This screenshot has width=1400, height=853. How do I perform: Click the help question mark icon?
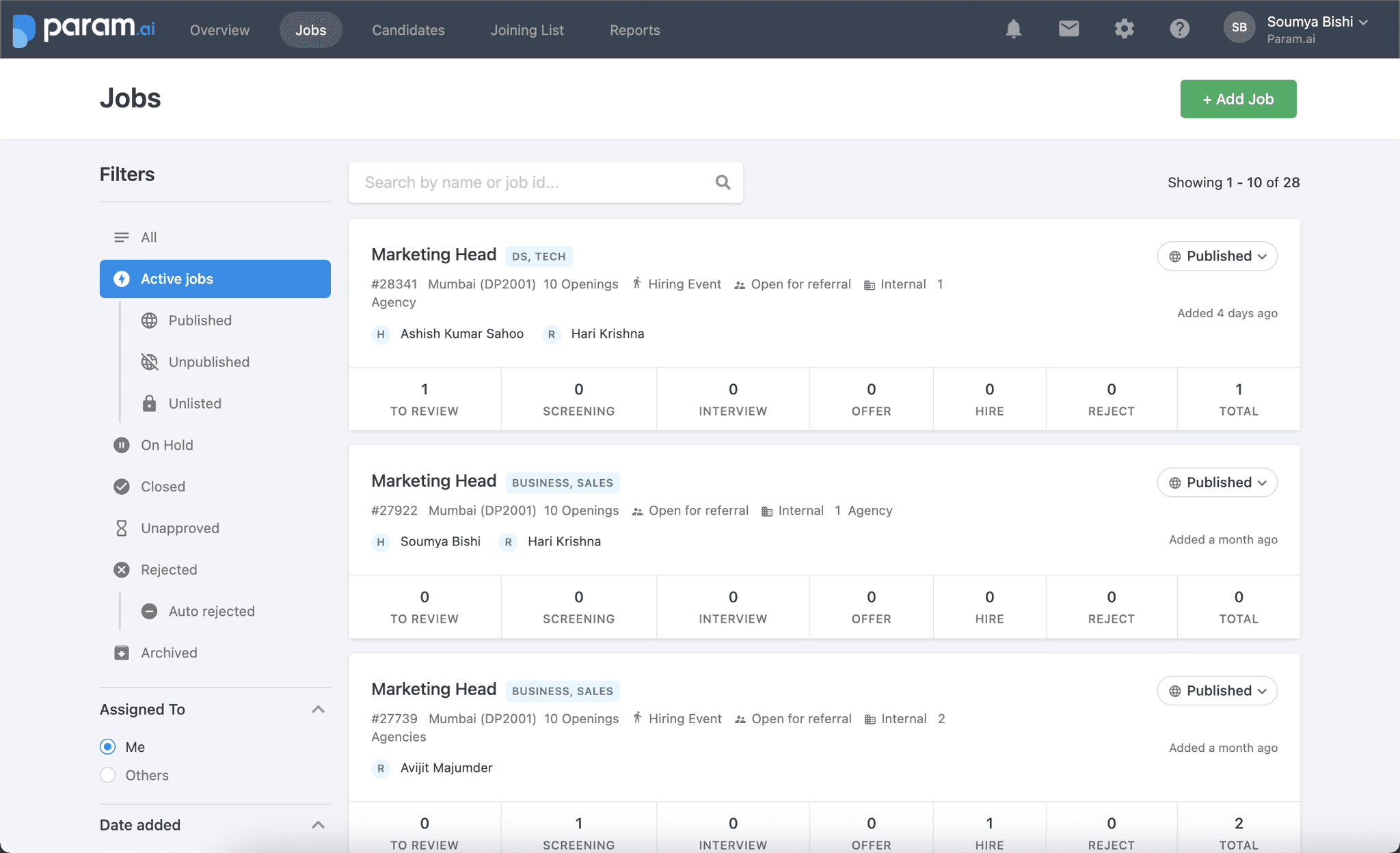coord(1179,29)
